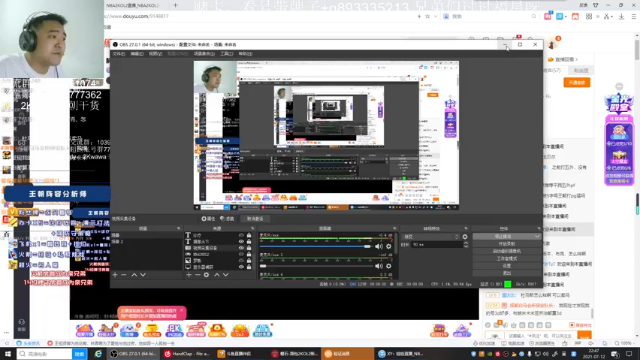Open source properties gear below Sources list

tap(207, 275)
